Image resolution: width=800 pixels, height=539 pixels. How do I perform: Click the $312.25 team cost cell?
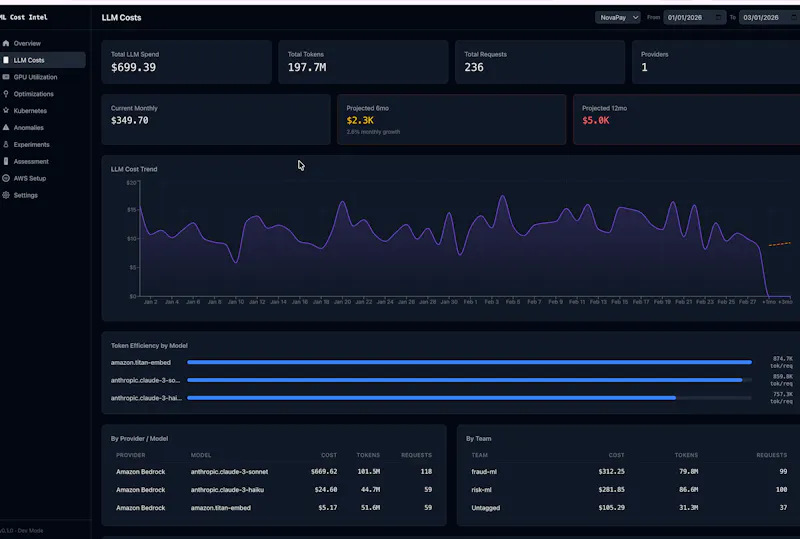(x=612, y=472)
